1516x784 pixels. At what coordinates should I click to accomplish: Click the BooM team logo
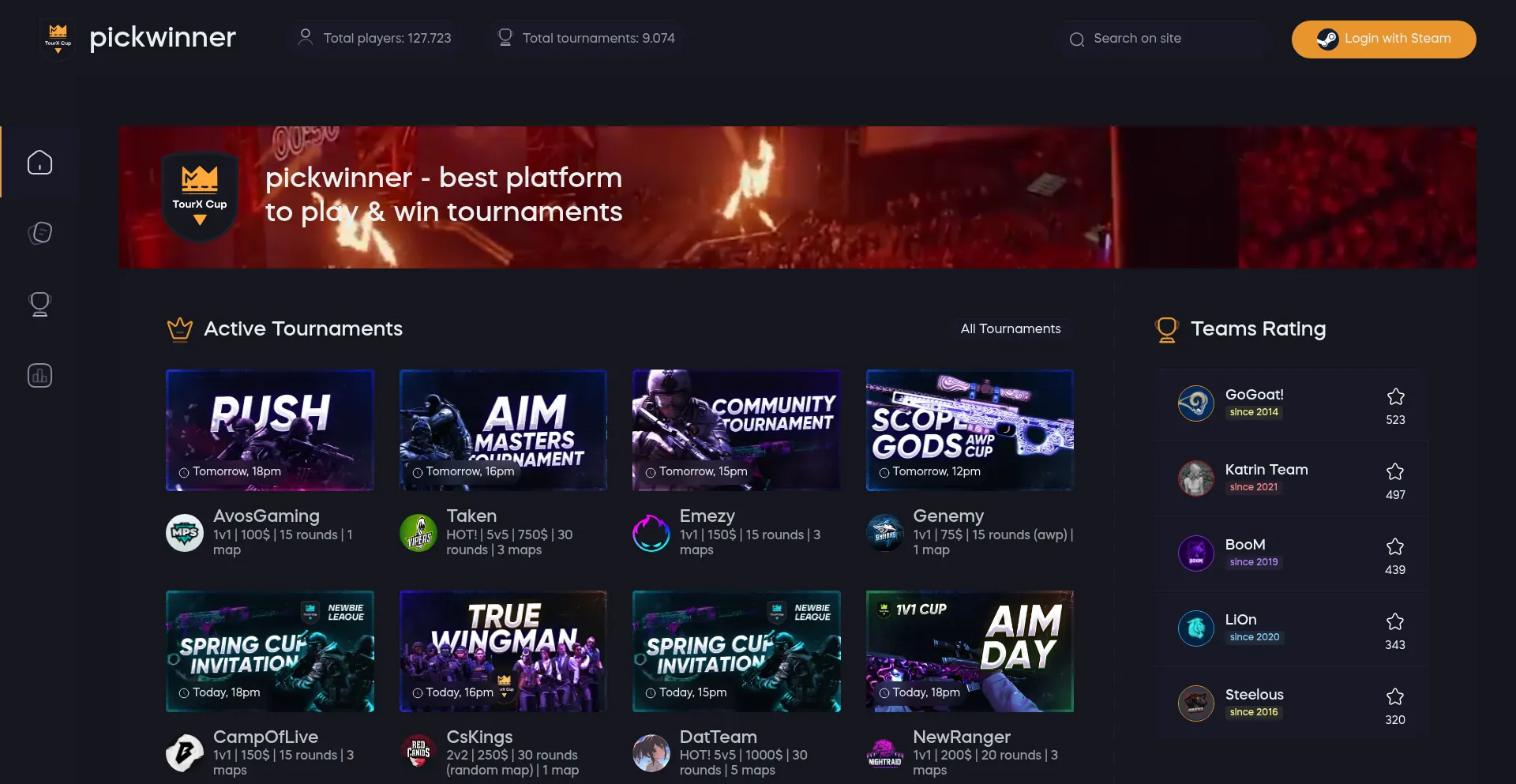tap(1196, 553)
